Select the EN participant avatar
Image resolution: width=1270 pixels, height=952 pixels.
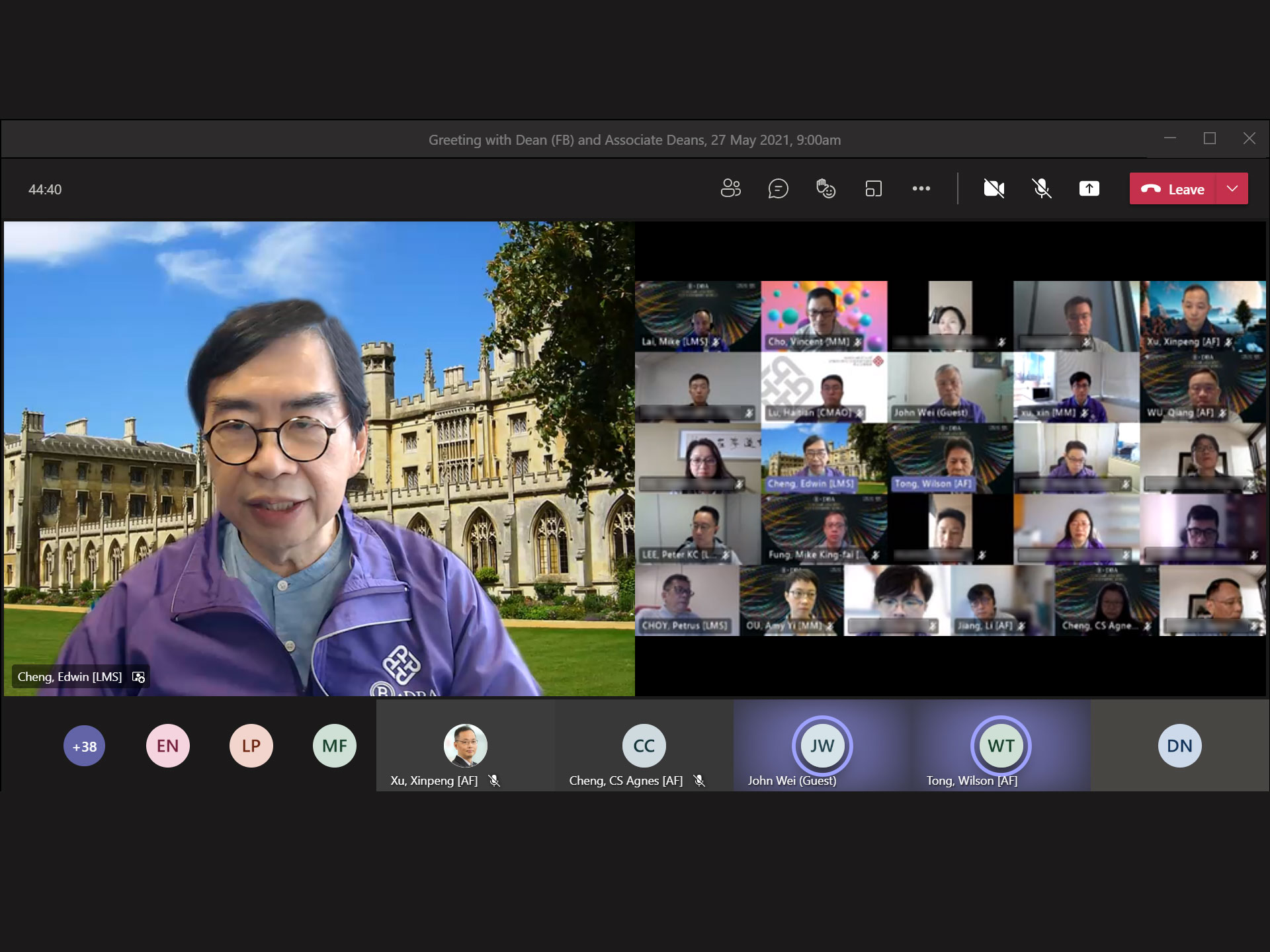(167, 746)
